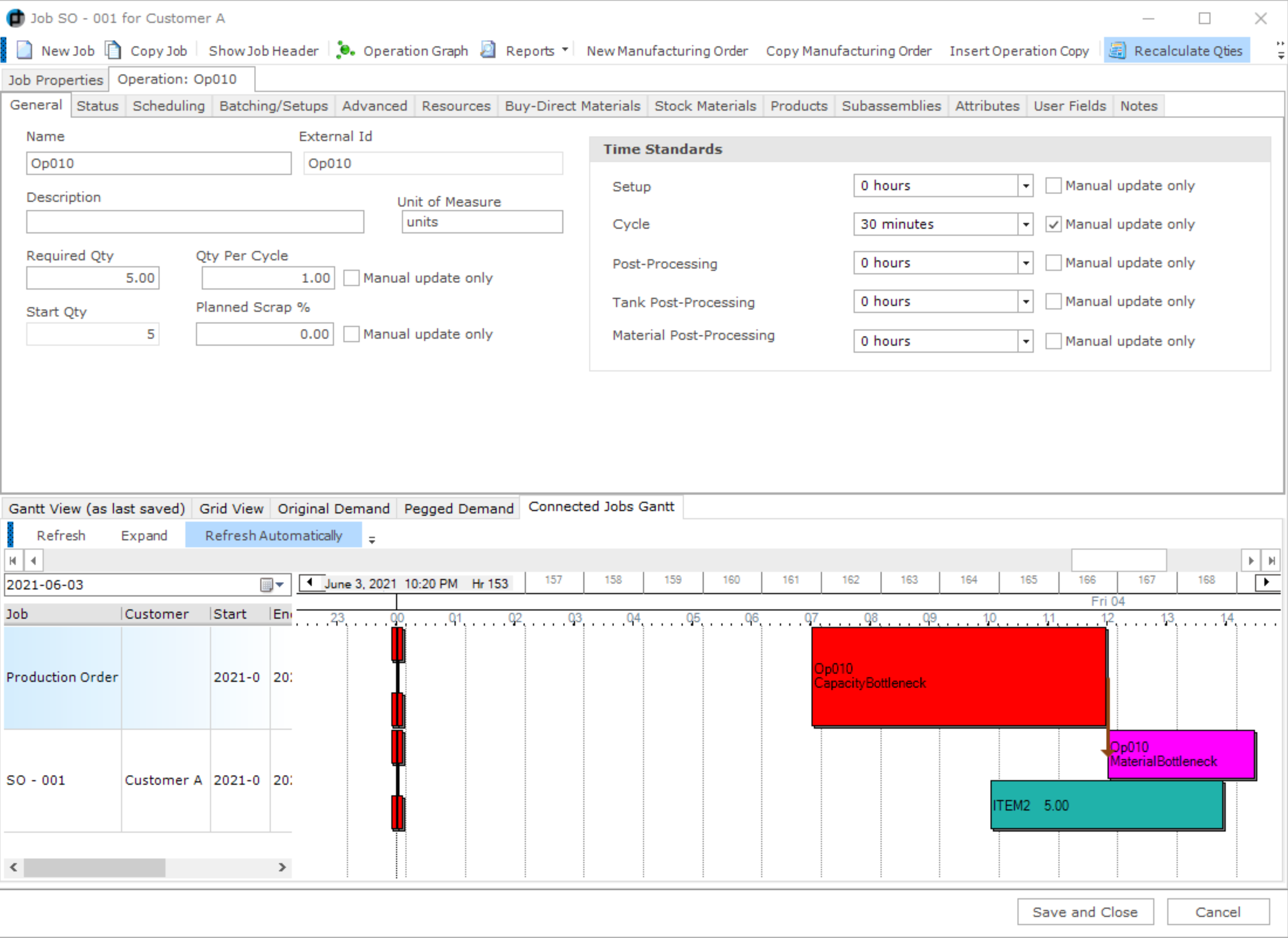This screenshot has height=938, width=1288.
Task: Click the Customer column header
Action: tap(166, 614)
